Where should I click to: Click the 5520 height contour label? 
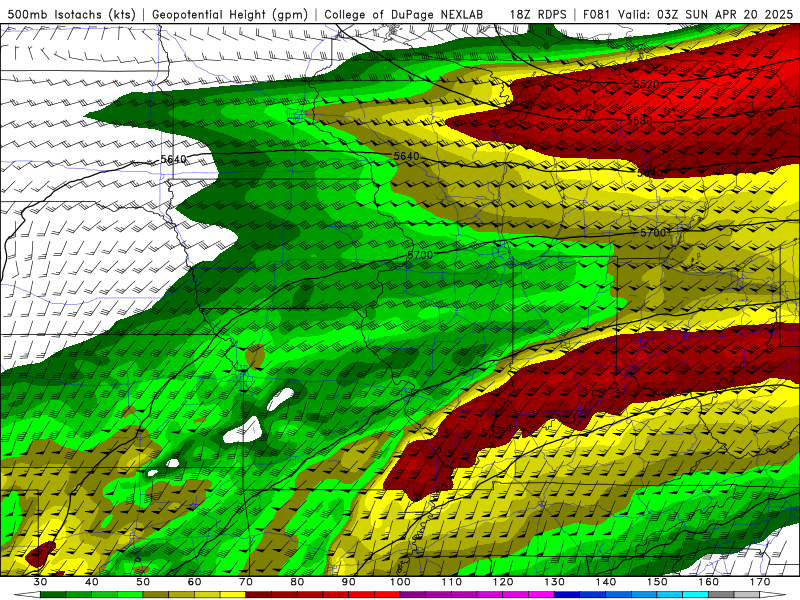click(646, 84)
